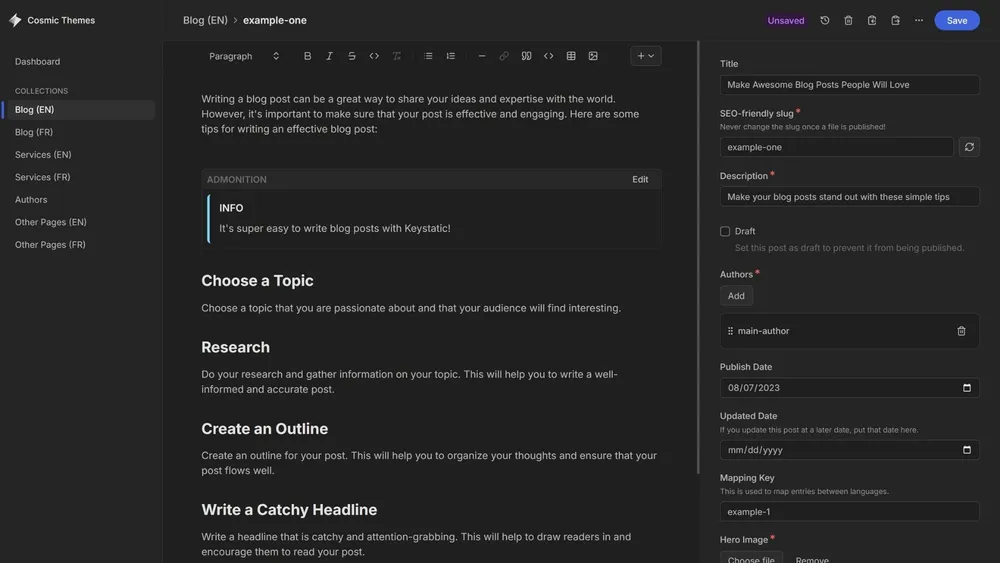Open the Publish Date calendar picker

tap(967, 388)
